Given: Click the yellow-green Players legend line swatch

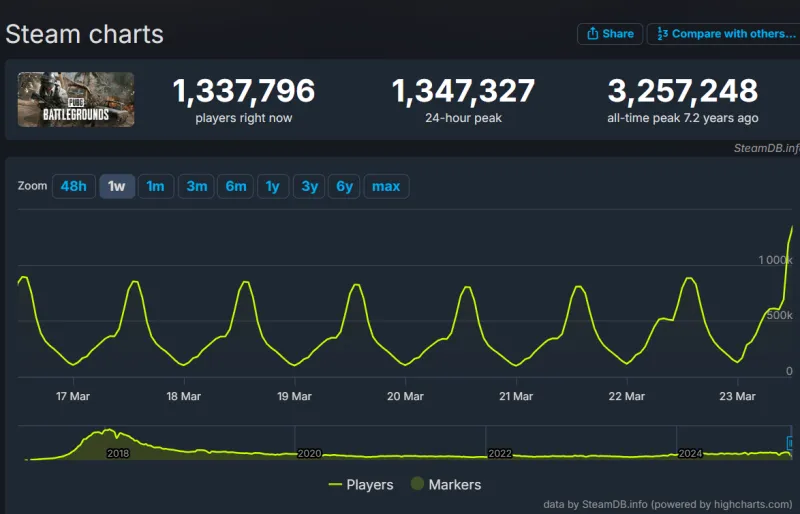Looking at the screenshot, I should [335, 484].
